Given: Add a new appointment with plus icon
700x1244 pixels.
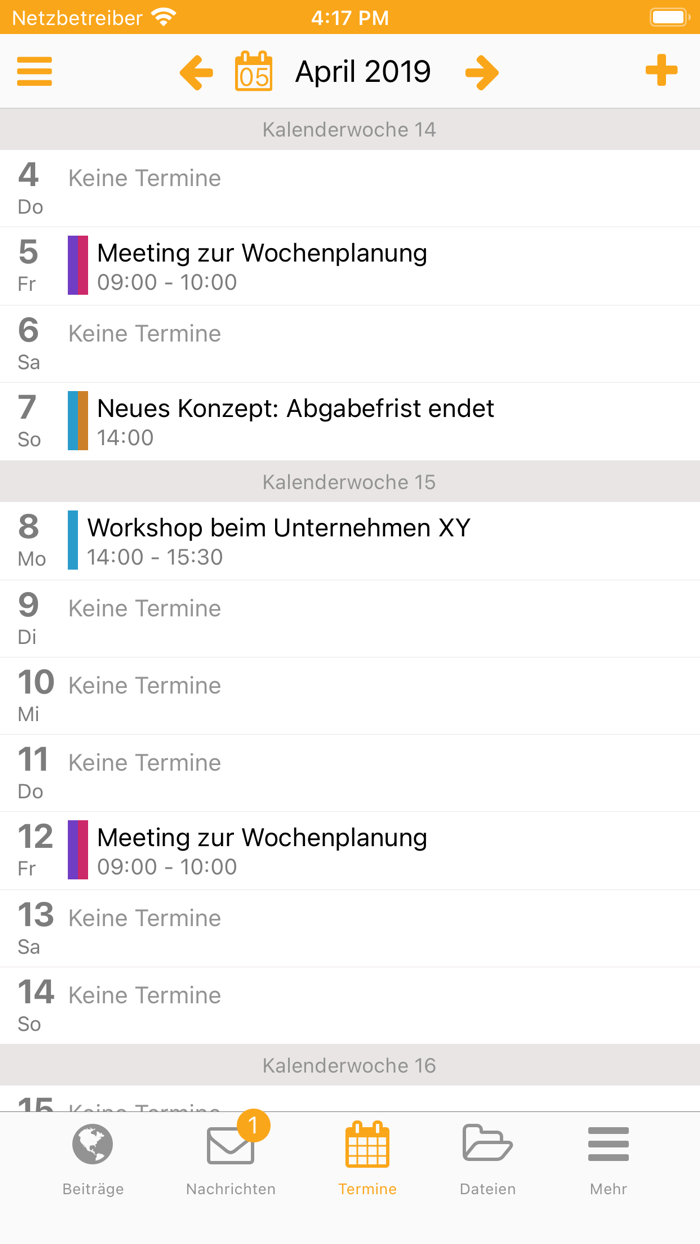Looking at the screenshot, I should [661, 72].
